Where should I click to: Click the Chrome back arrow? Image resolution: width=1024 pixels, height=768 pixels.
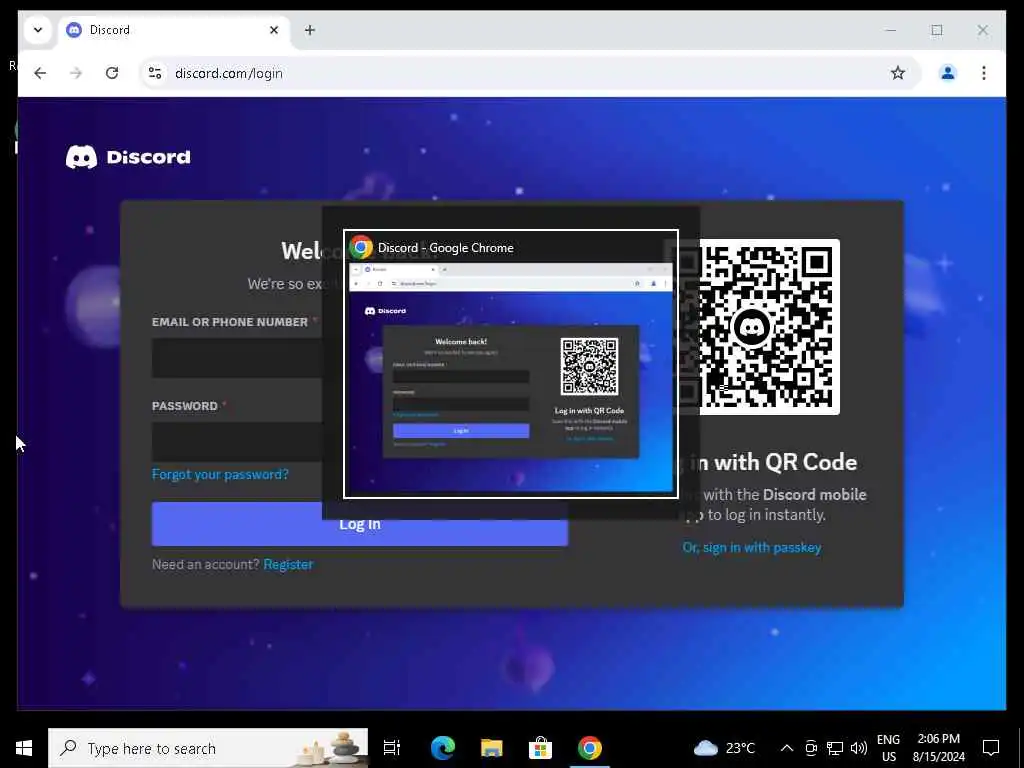[40, 73]
